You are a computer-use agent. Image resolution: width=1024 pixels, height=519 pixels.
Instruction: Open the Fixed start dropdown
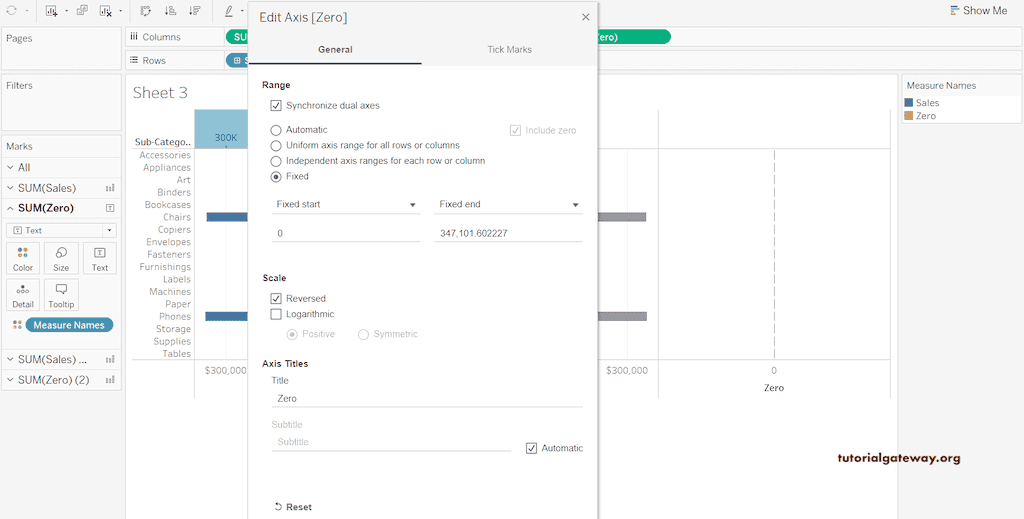point(346,204)
